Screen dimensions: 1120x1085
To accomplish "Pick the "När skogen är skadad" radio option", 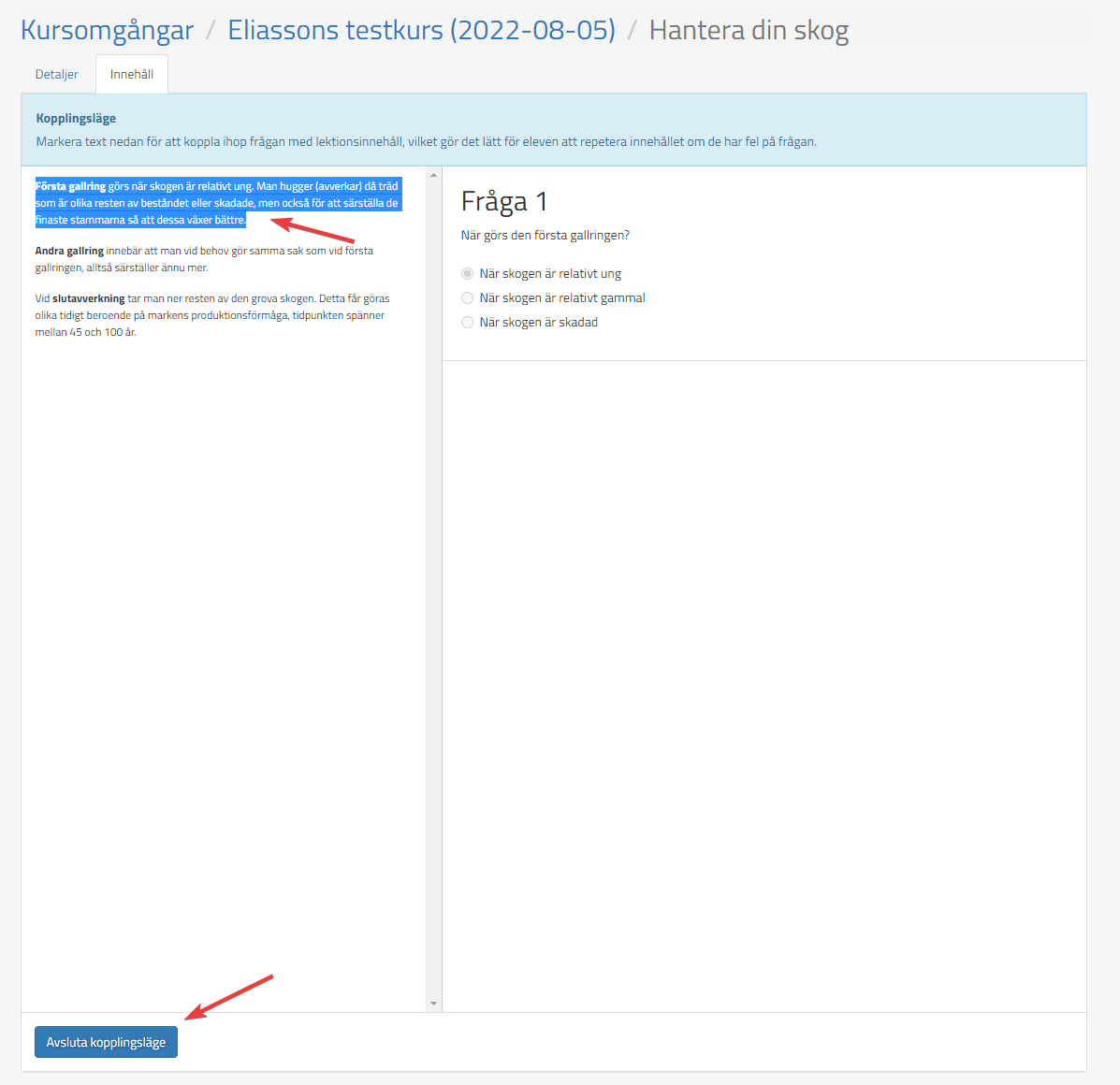I will (x=468, y=323).
